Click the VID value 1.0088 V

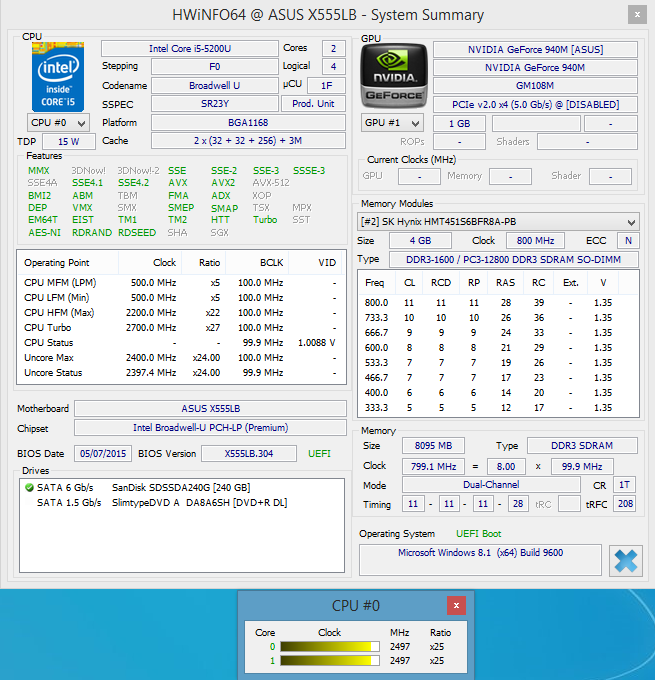316,343
